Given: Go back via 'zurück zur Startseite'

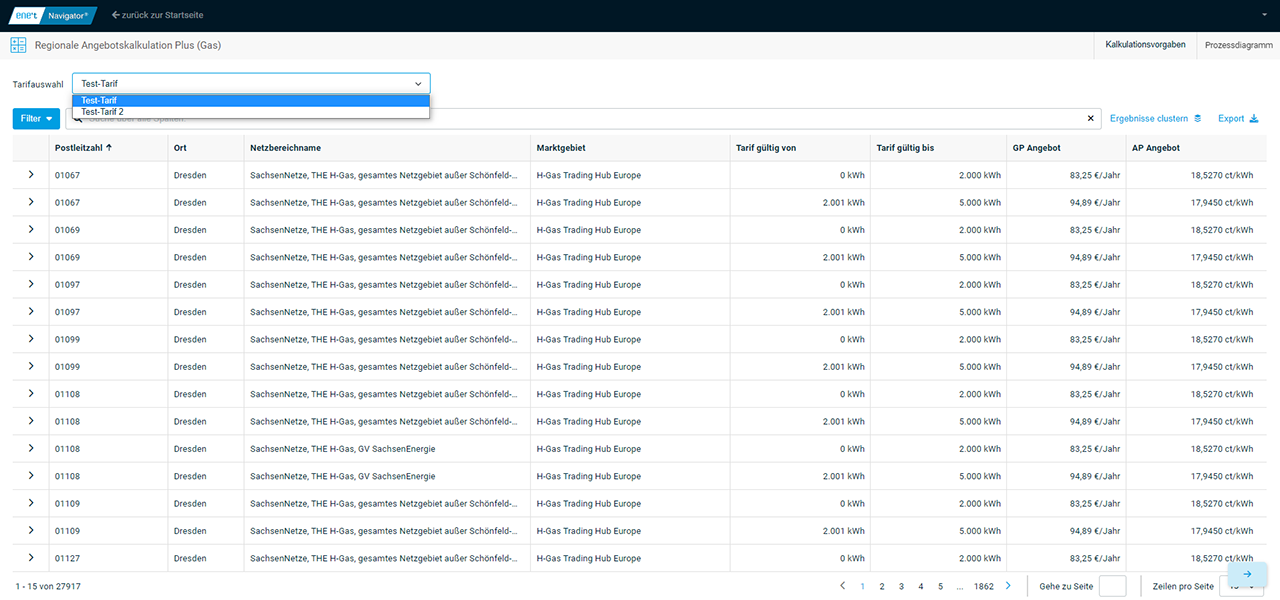Looking at the screenshot, I should [158, 15].
